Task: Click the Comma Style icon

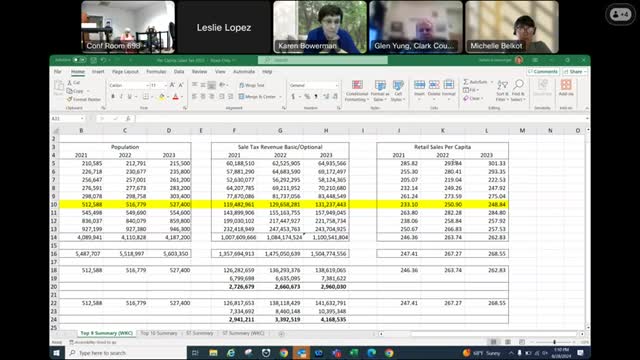Action: [x=316, y=96]
